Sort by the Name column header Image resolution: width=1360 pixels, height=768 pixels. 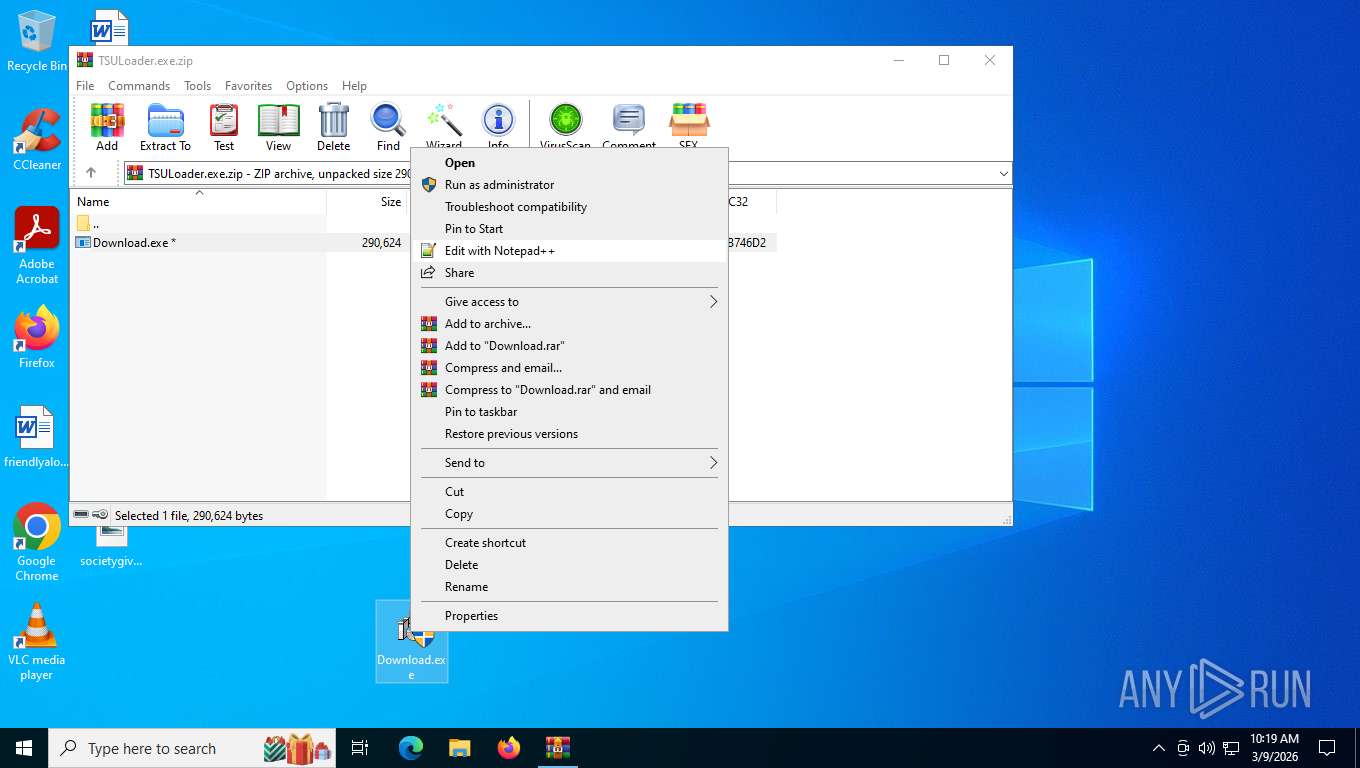pos(198,201)
